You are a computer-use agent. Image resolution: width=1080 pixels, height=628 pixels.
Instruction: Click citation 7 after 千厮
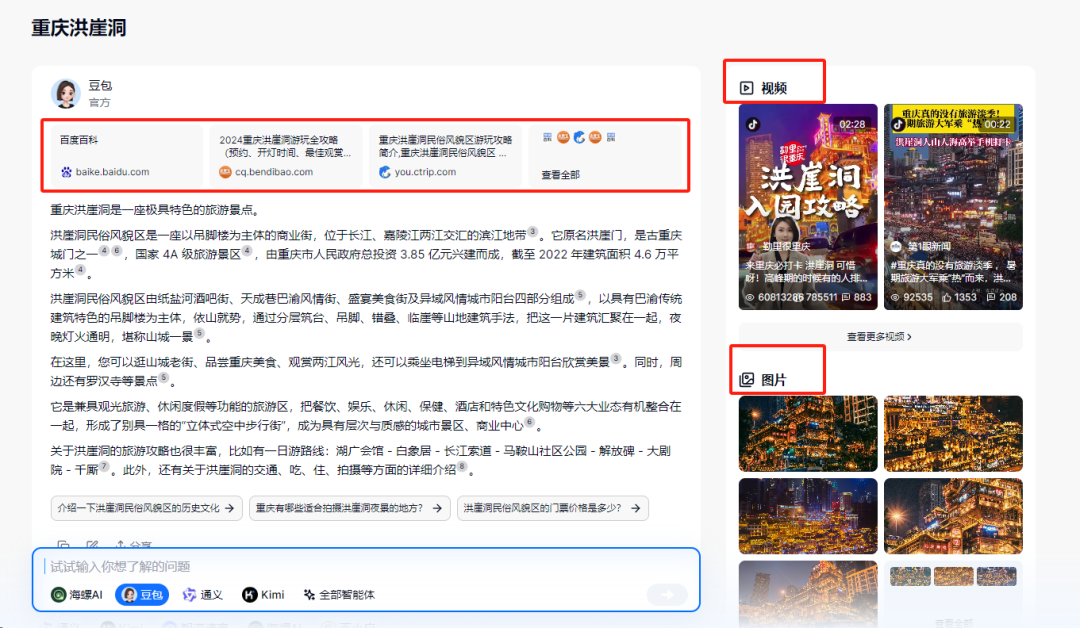[x=104, y=466]
